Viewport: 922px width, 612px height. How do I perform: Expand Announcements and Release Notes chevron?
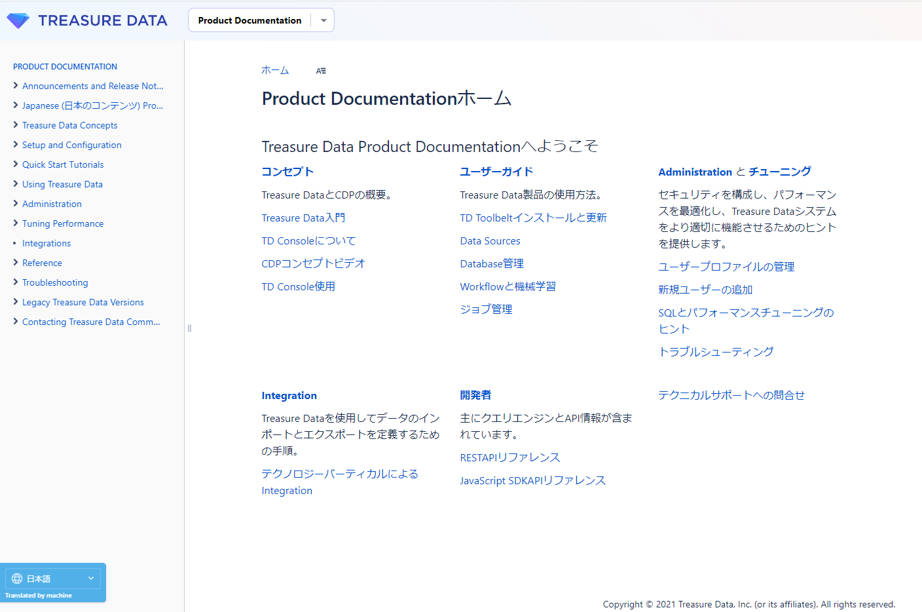click(15, 86)
